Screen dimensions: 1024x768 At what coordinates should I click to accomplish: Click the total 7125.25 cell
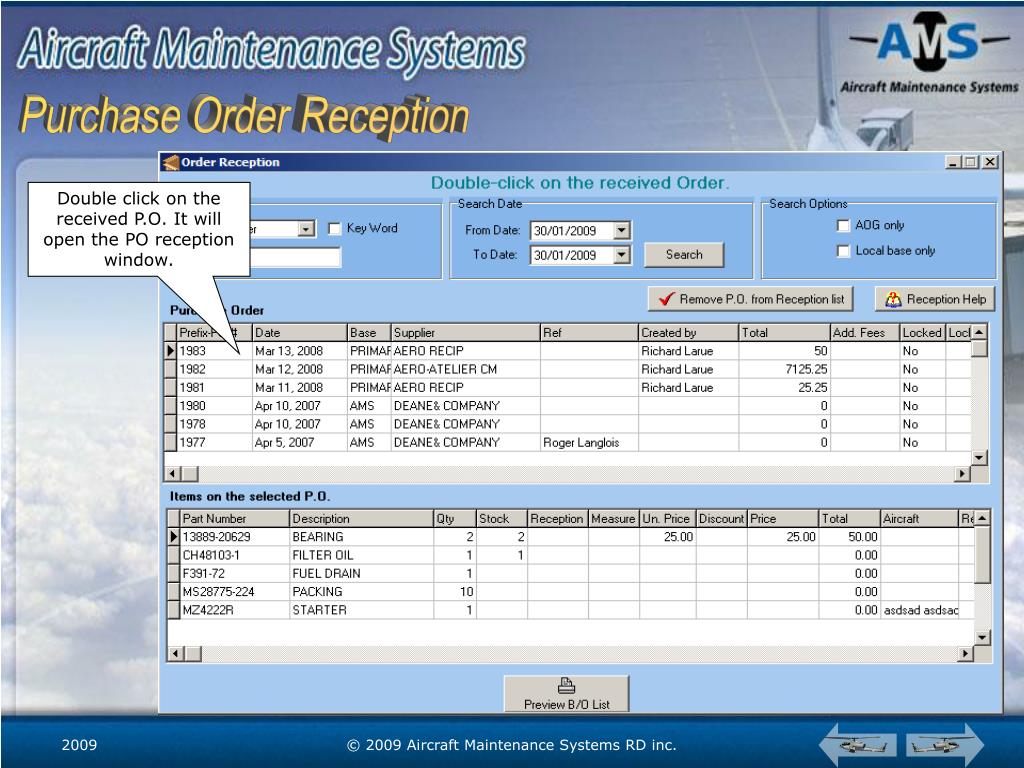tap(784, 369)
